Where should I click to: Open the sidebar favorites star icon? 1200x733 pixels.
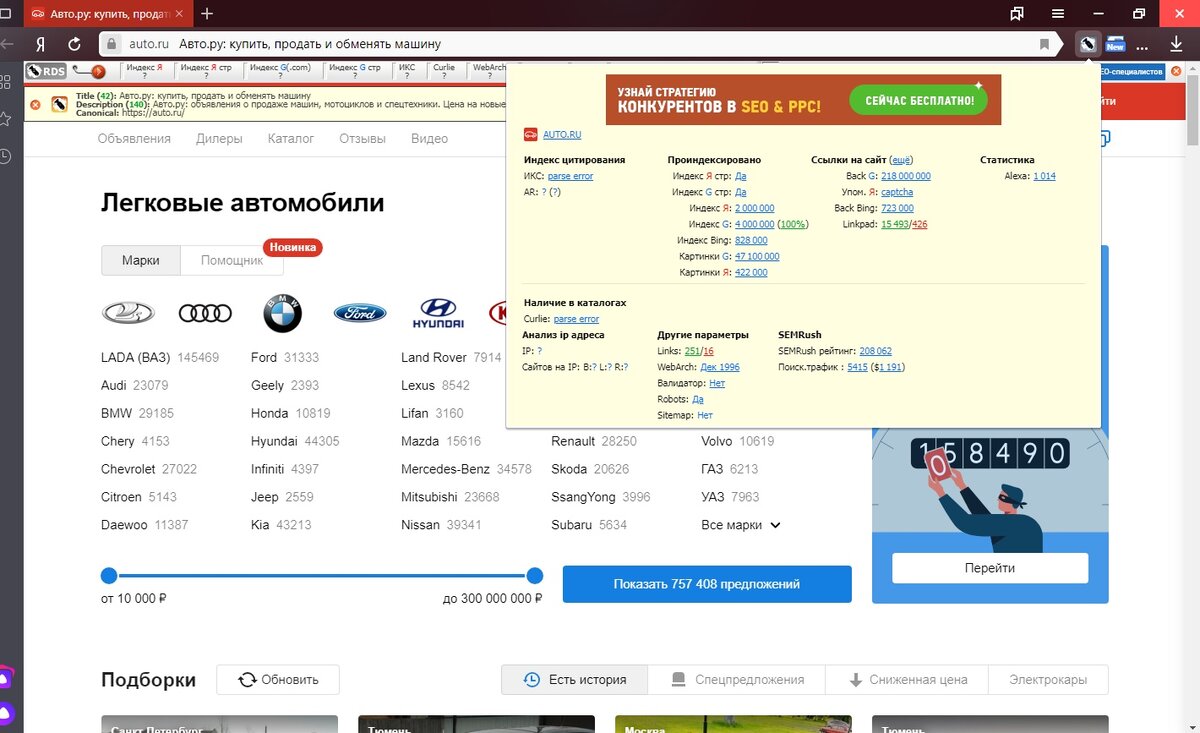[5, 118]
